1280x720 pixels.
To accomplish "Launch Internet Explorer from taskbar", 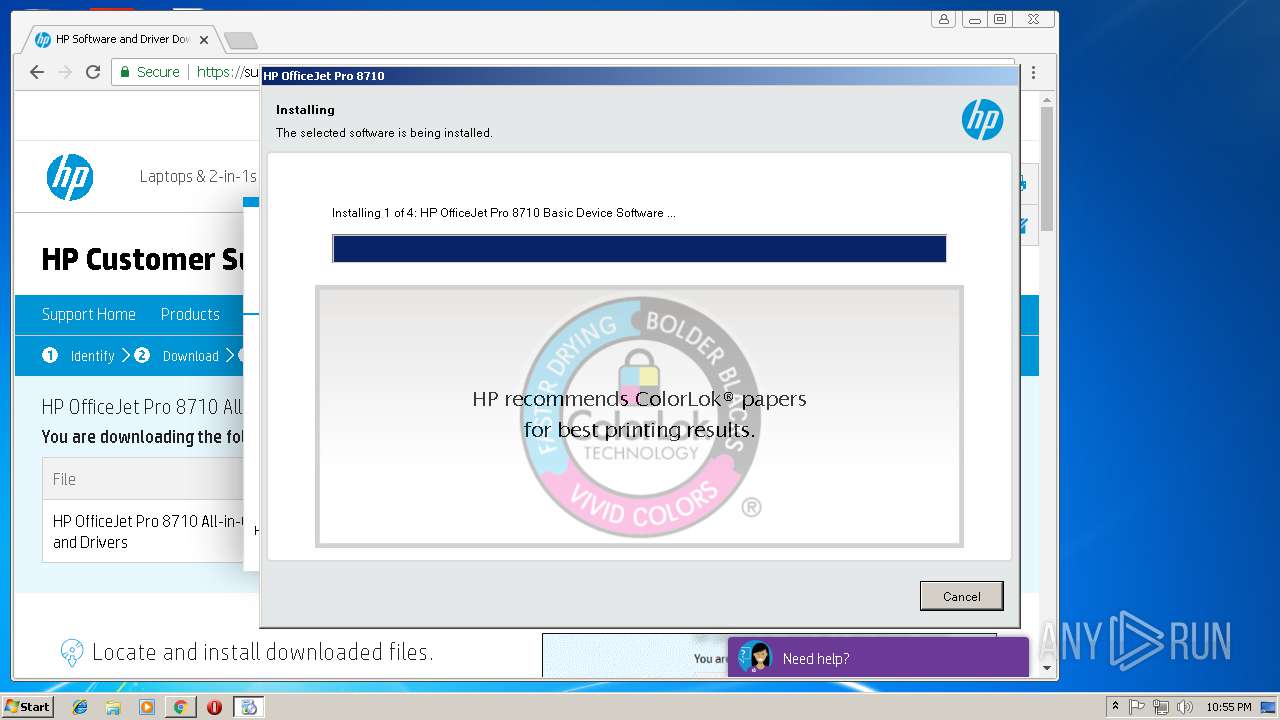I will [80, 707].
